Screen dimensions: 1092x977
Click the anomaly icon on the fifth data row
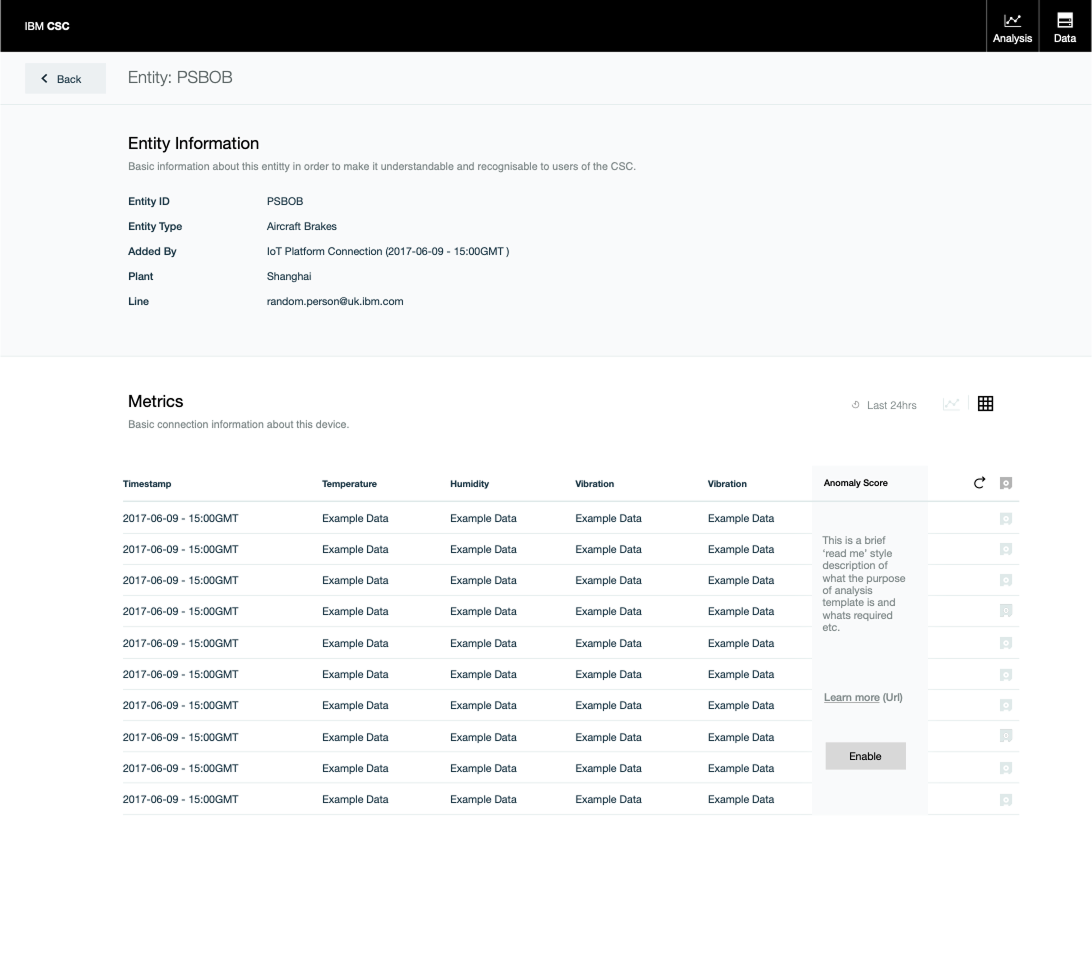pos(1006,643)
